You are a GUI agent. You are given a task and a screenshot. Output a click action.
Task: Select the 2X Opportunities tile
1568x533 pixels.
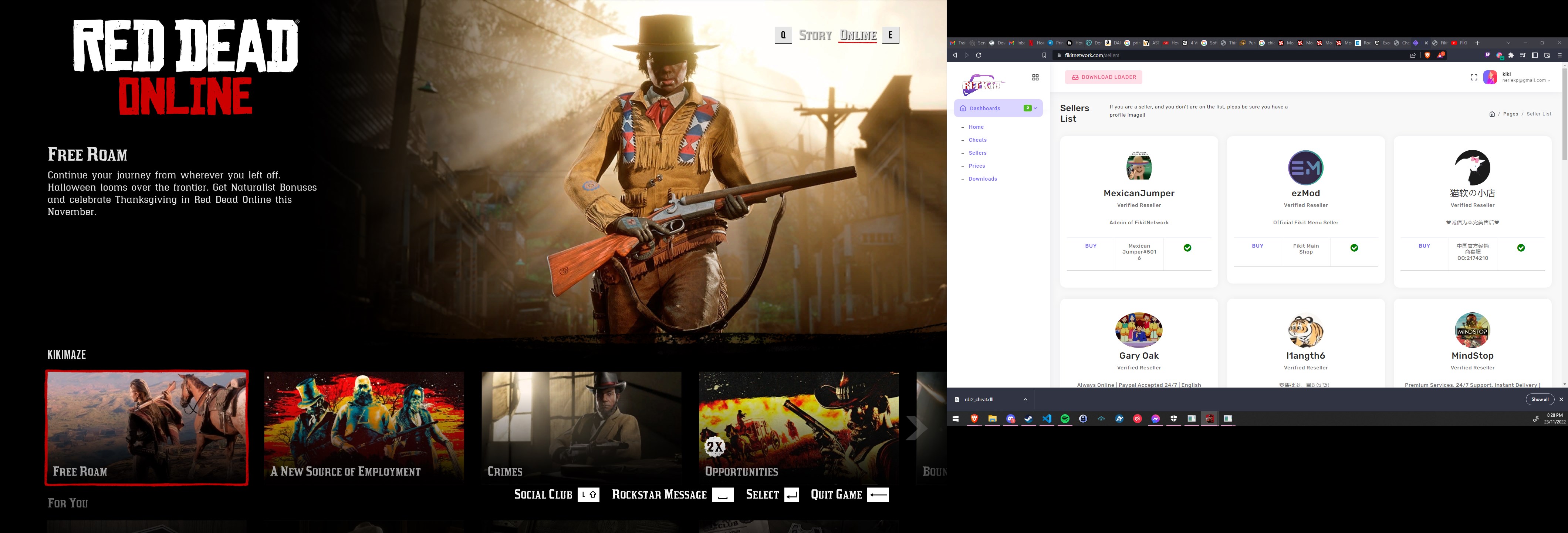click(799, 428)
